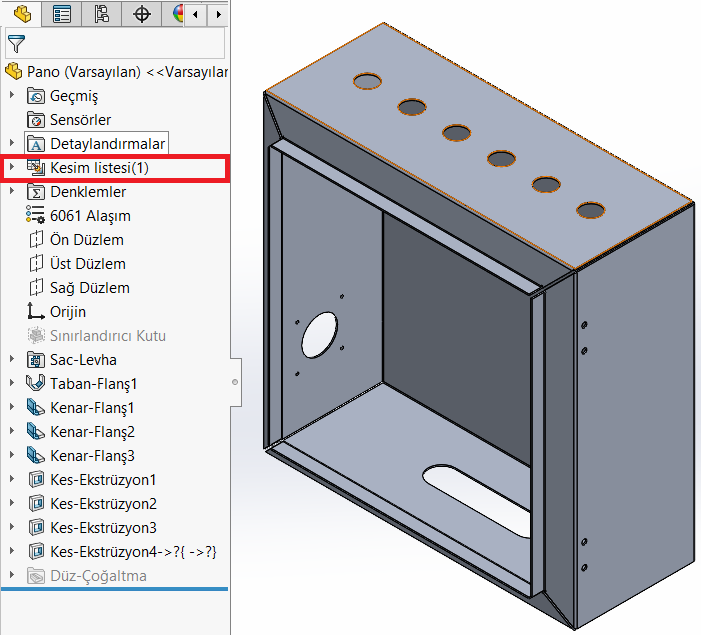Screen dimensions: 701x635
Task: Click the Sac-Levha sheet metal icon
Action: 36,360
